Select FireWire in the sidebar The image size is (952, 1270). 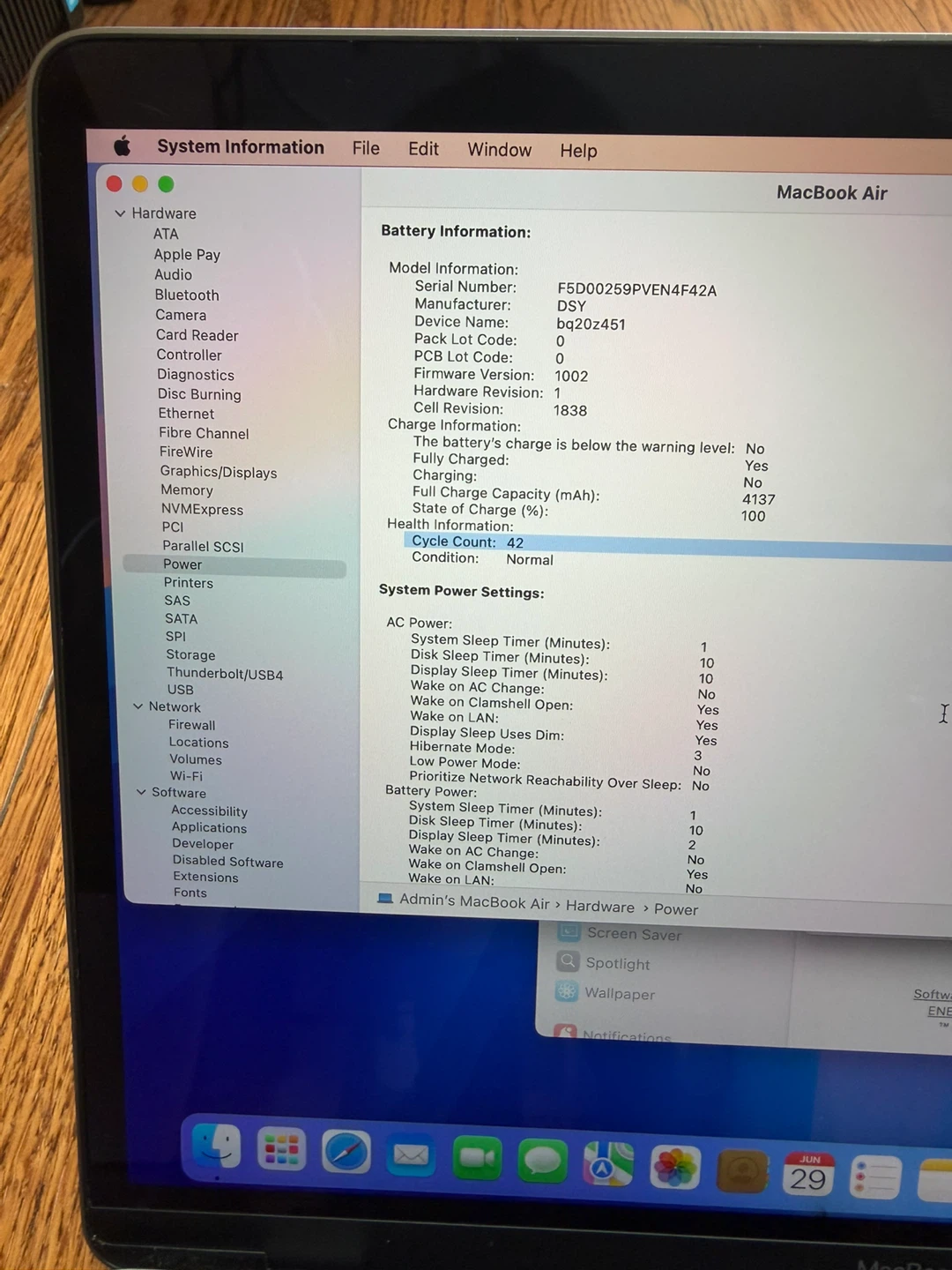(186, 452)
